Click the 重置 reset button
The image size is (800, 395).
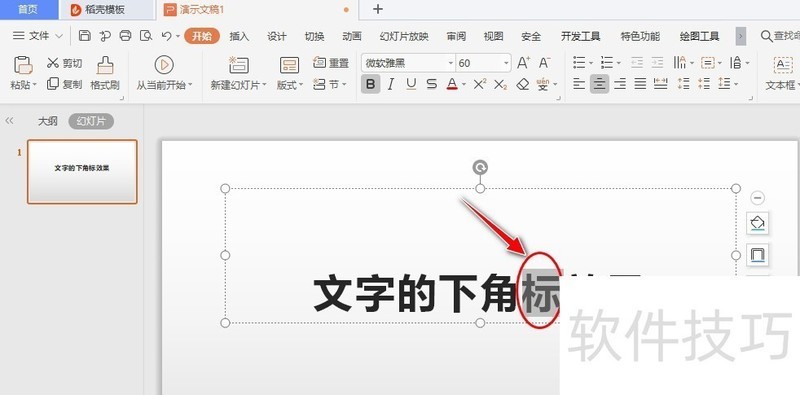[331, 63]
